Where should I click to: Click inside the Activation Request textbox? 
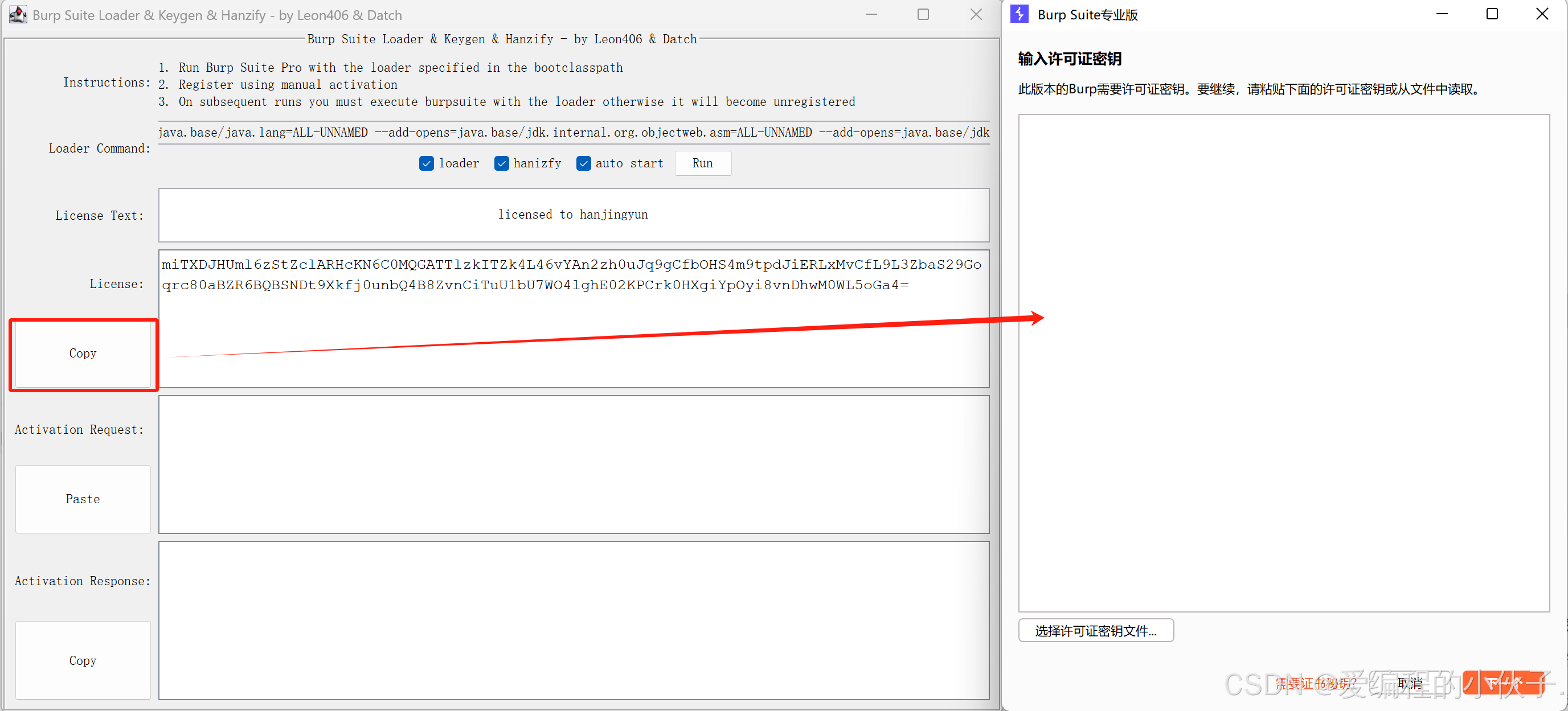point(574,465)
